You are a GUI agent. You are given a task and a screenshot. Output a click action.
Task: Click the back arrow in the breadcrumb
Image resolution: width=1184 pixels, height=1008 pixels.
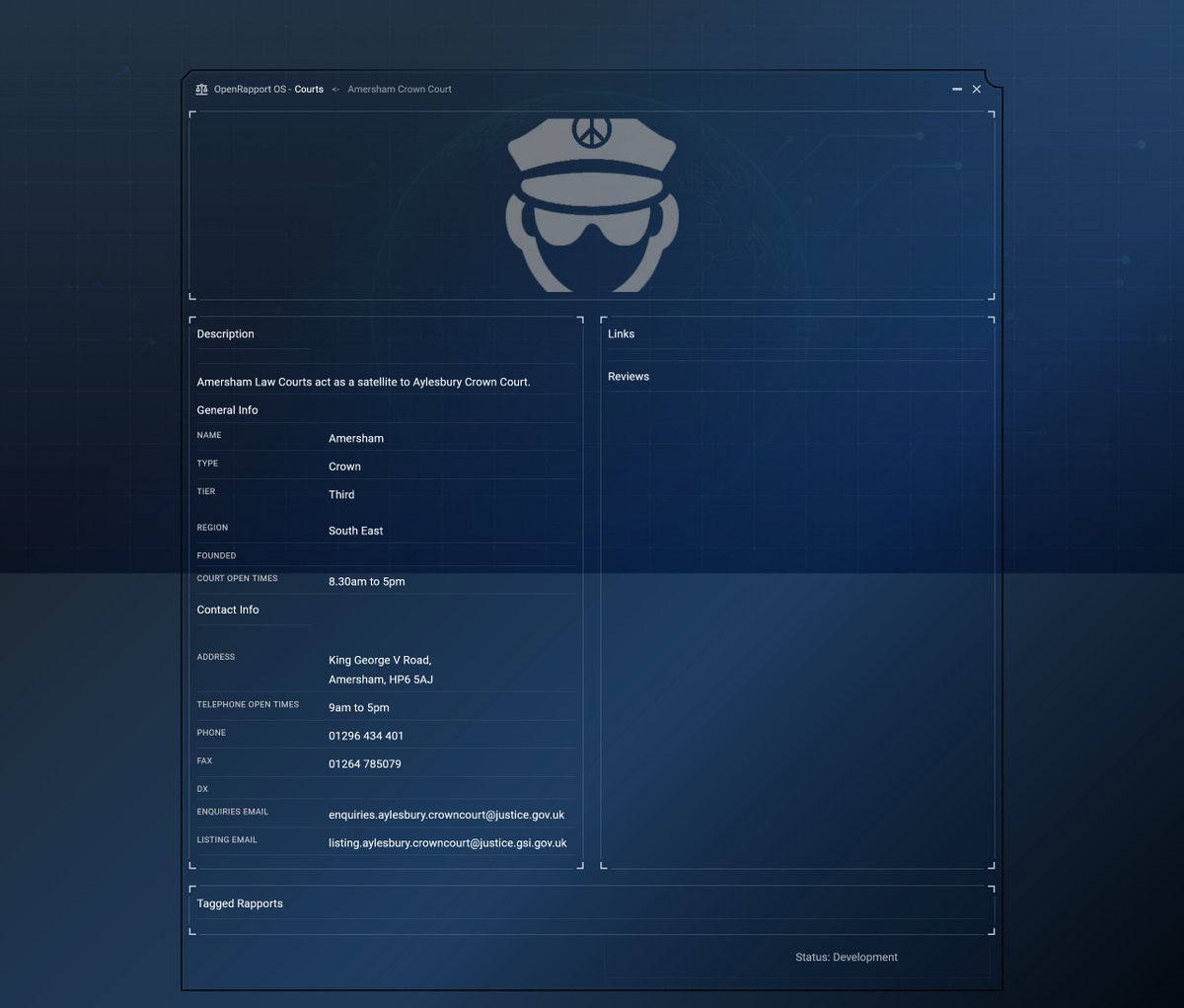335,90
